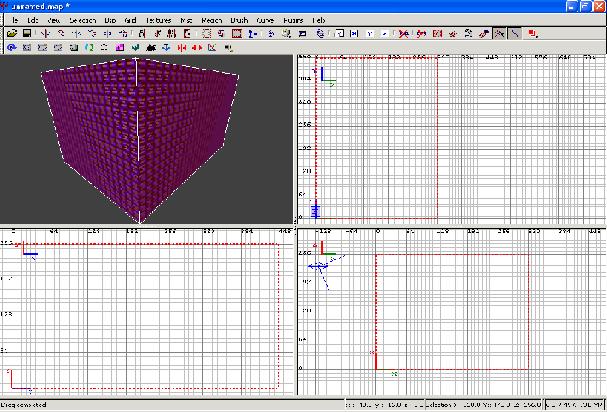This screenshot has width=607, height=412.
Task: Click the Select Complete Tall icon
Action: pyautogui.click(x=142, y=34)
